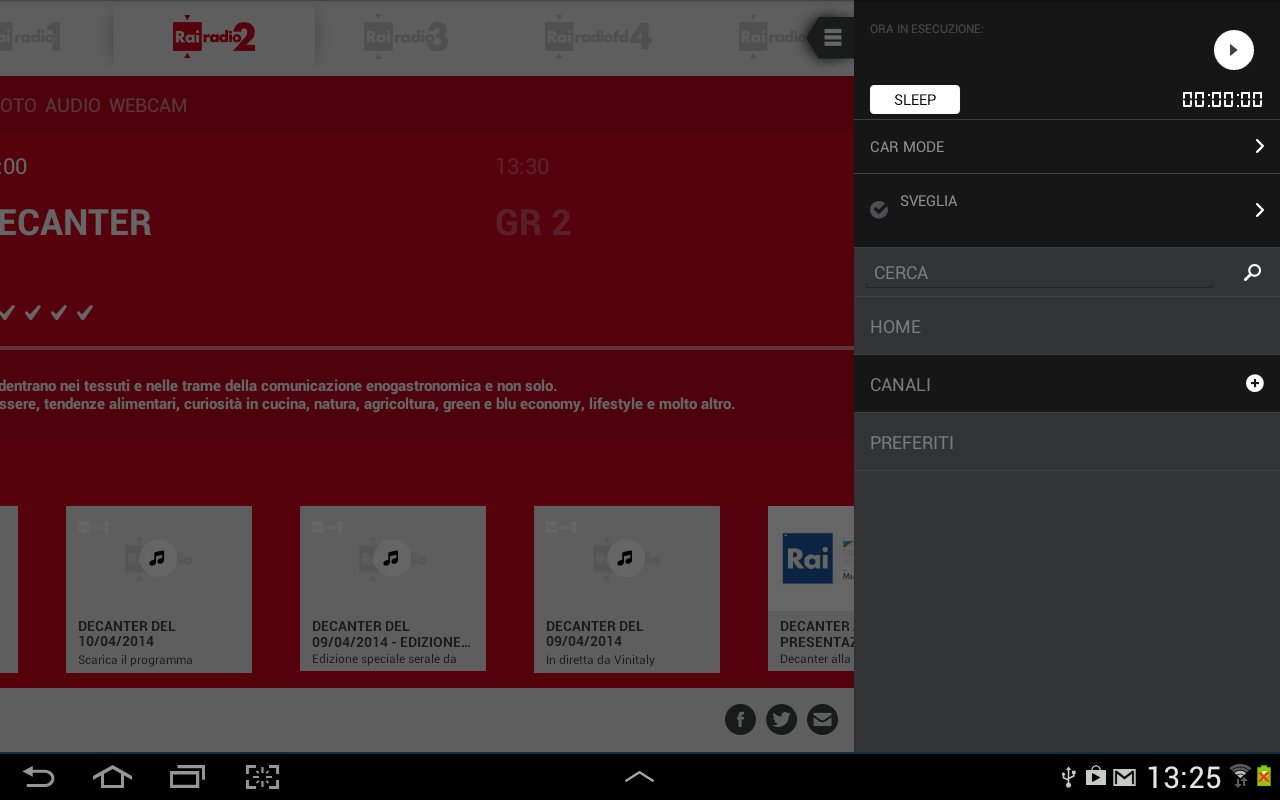Close the side menu hamburger icon

click(x=832, y=38)
